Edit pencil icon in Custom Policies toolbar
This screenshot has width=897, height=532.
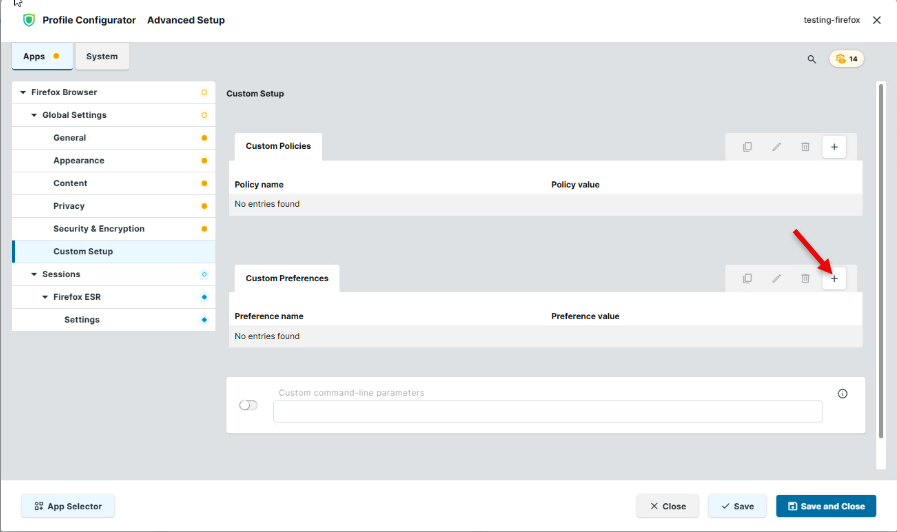pyautogui.click(x=776, y=147)
